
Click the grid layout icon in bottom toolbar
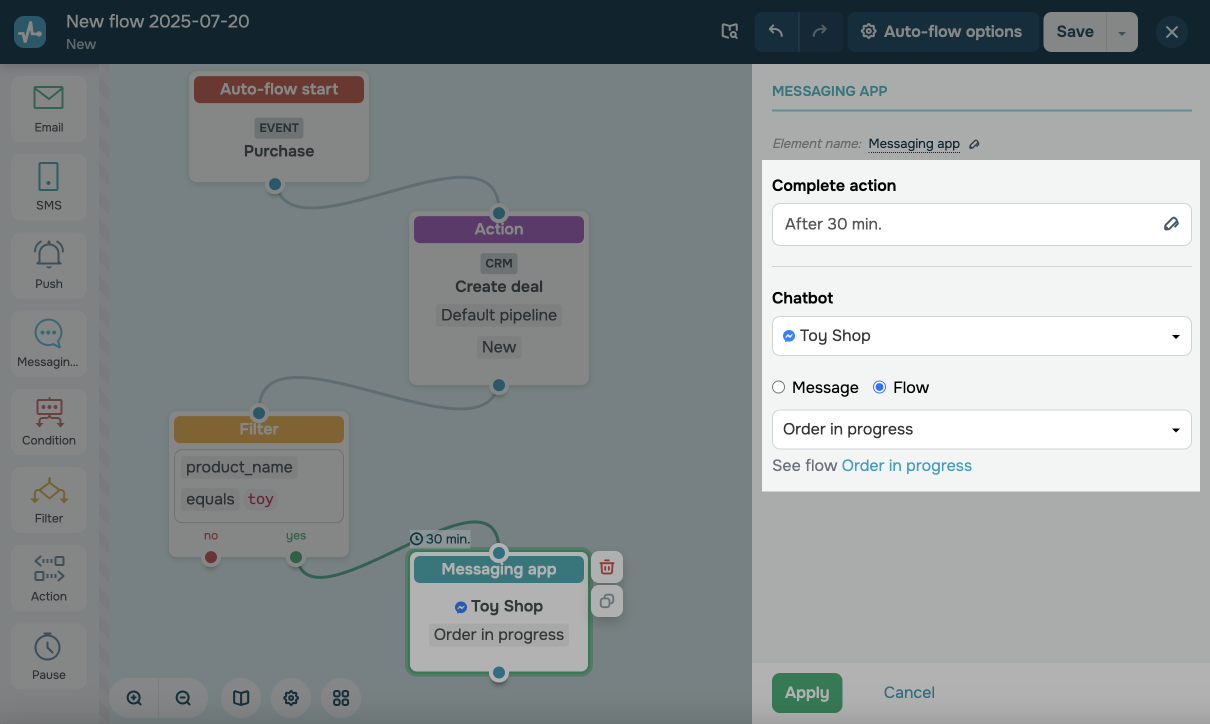341,698
